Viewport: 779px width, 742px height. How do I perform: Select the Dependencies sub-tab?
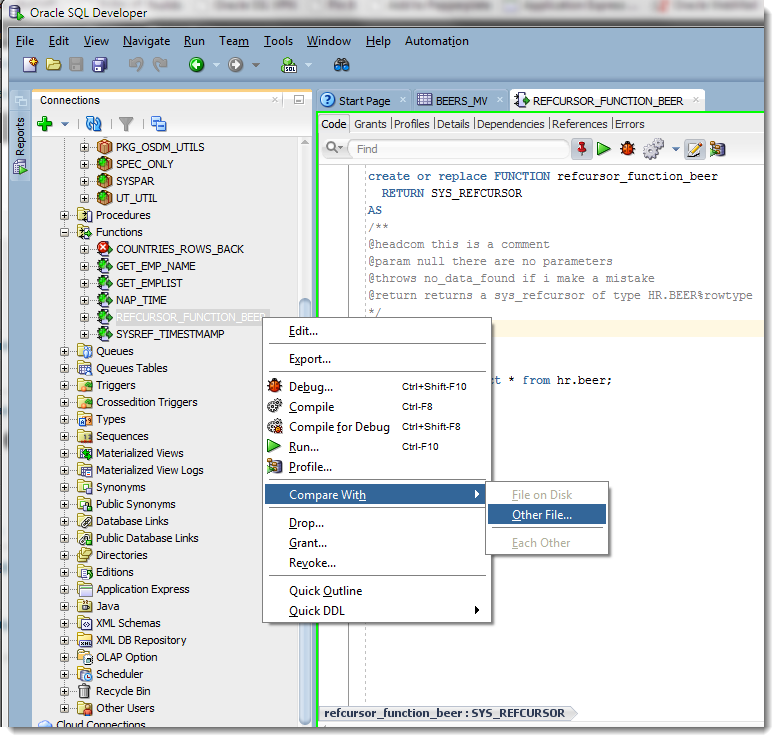pyautogui.click(x=511, y=124)
